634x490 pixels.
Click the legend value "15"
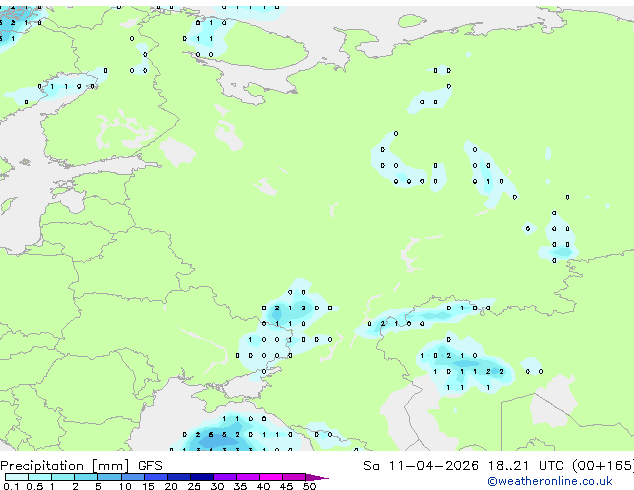click(x=148, y=486)
